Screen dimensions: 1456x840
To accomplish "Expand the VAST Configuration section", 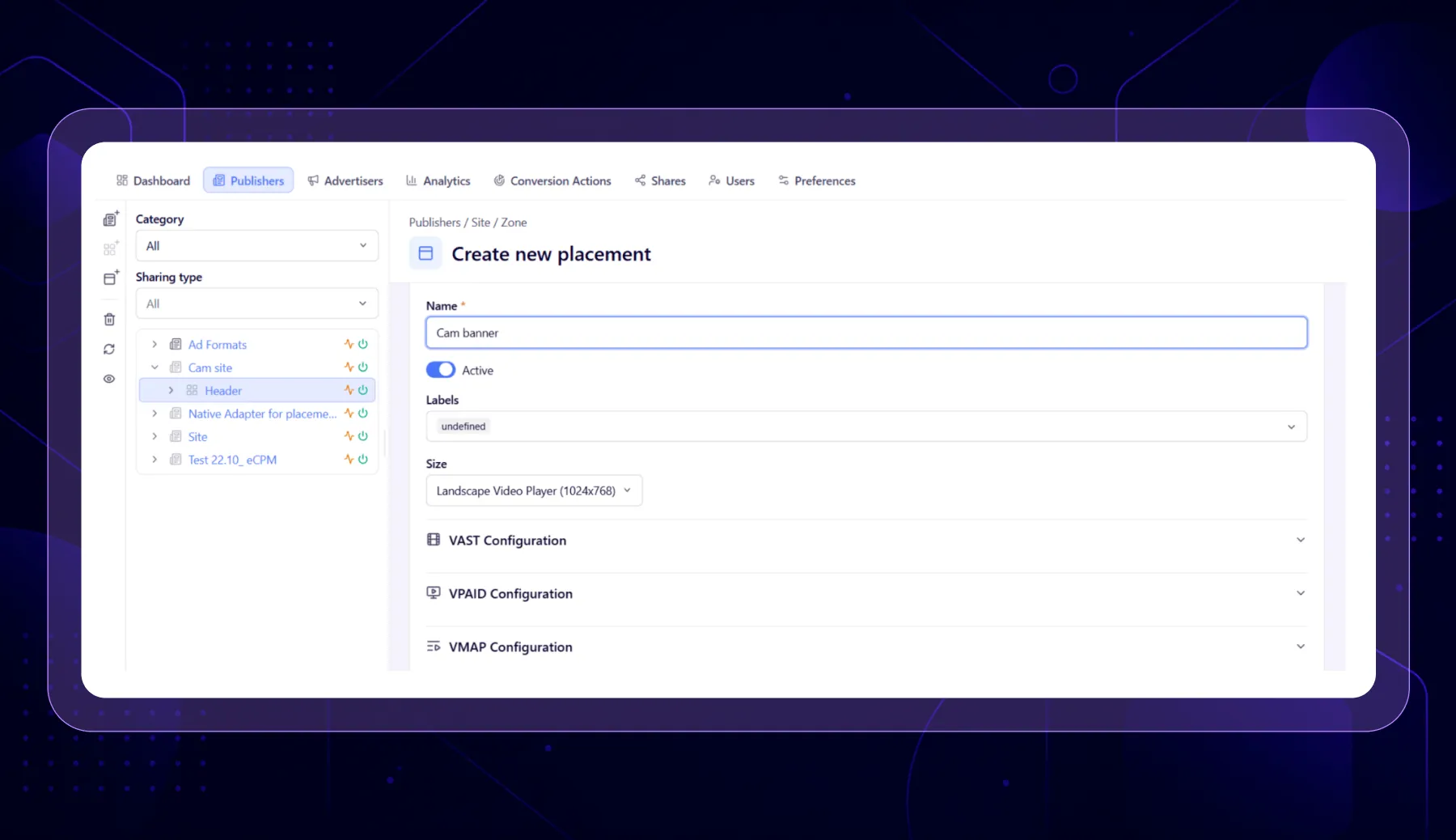I will tap(866, 540).
